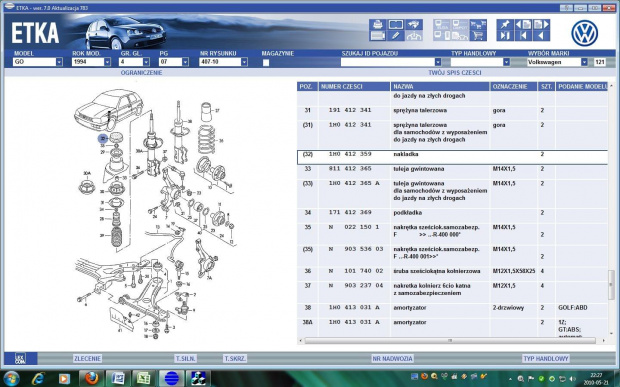Go to next illustration page icon

[x=541, y=25]
